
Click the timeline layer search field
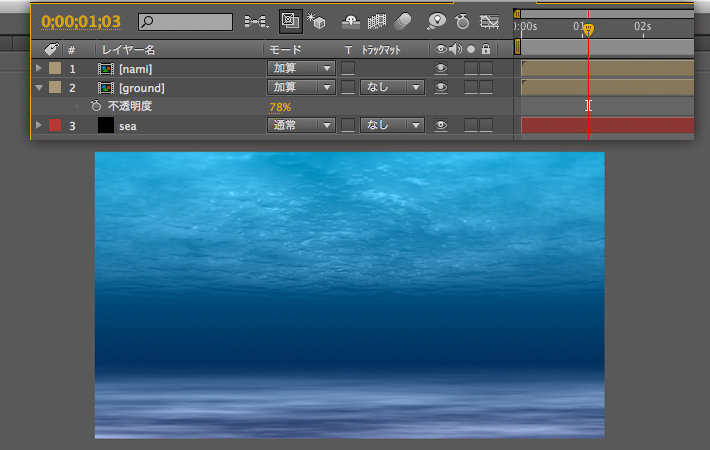[186, 21]
